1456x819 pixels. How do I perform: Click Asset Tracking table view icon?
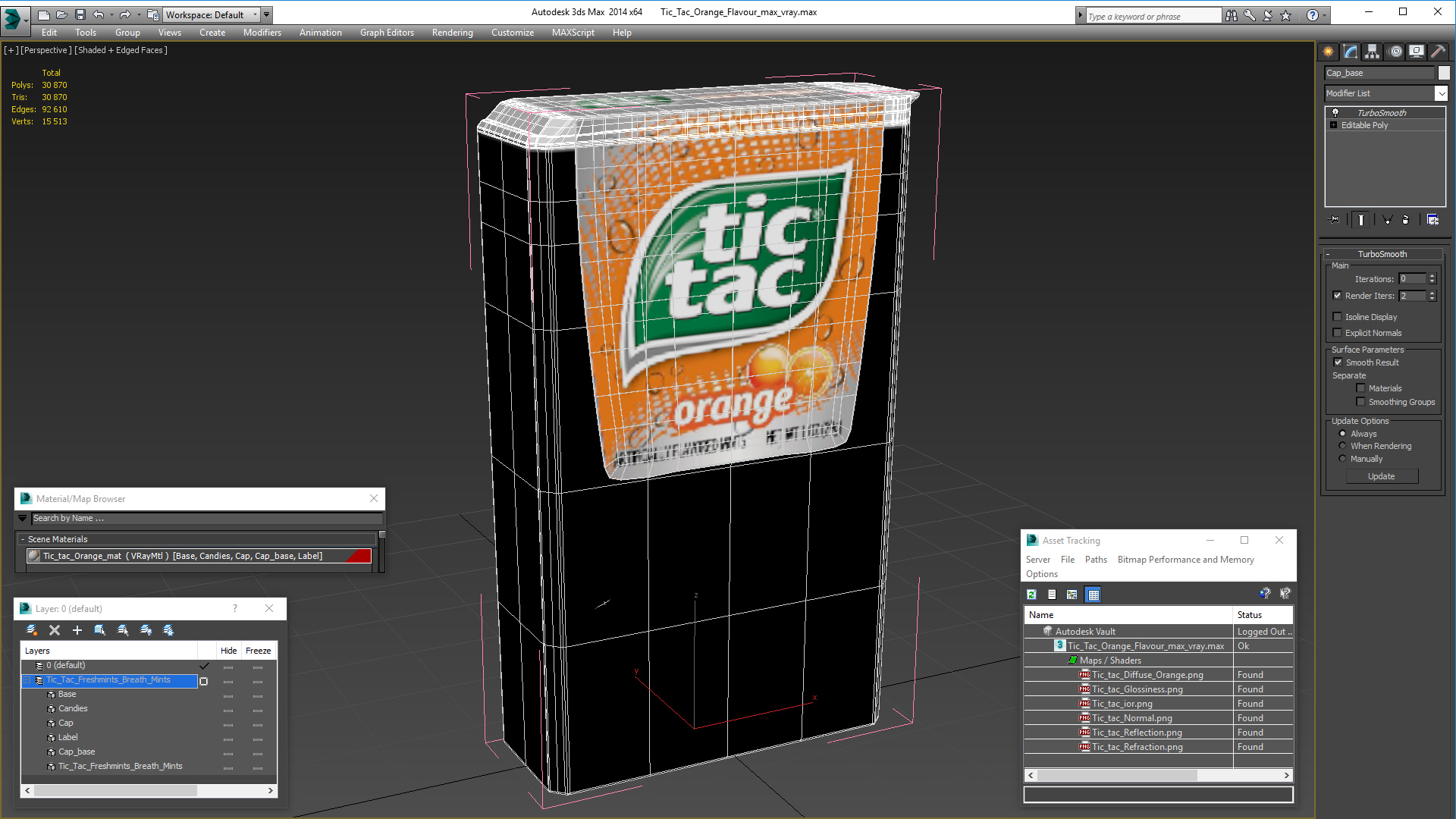(1093, 595)
